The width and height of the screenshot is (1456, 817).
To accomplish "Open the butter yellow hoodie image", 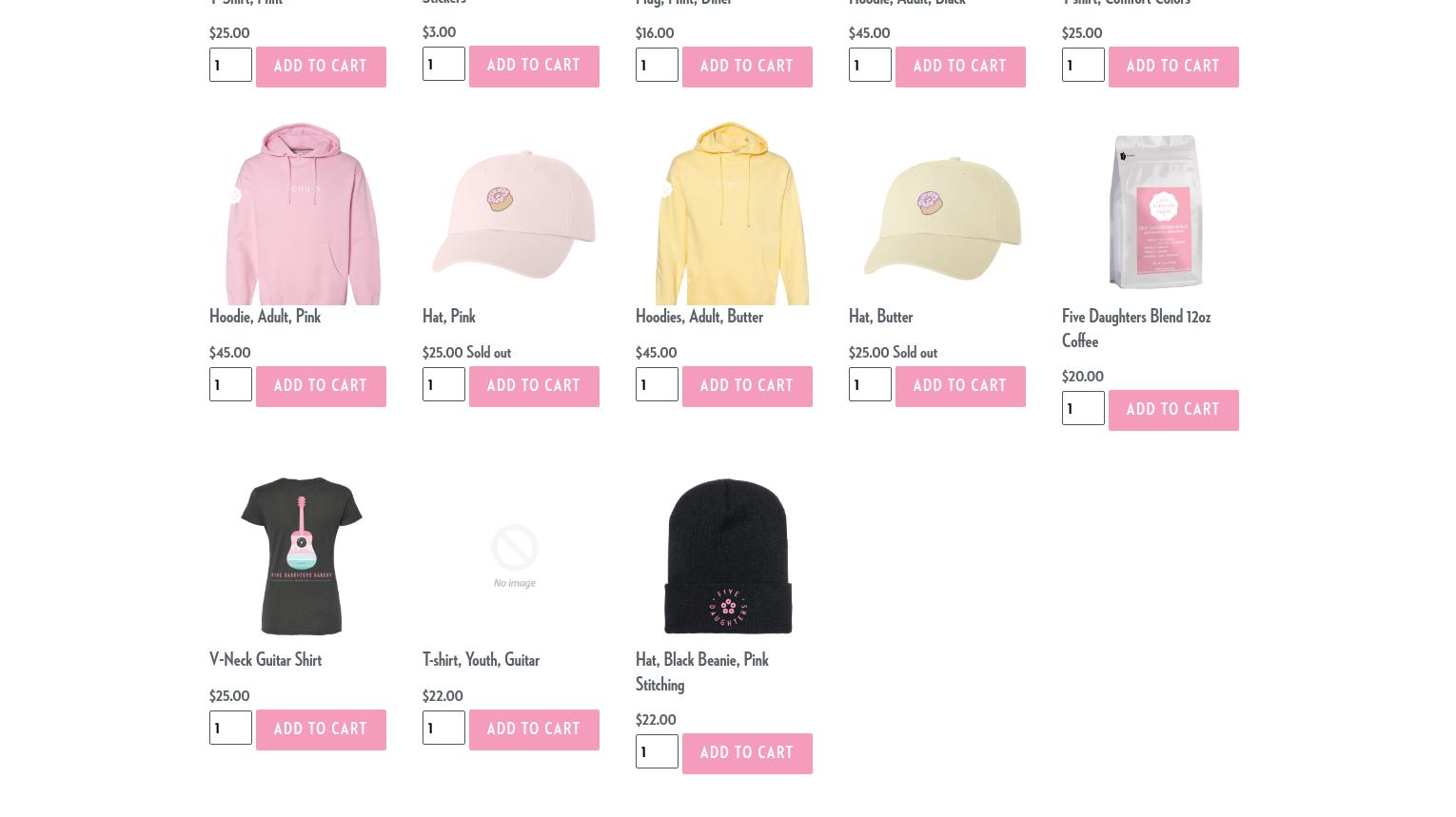I will coord(730,212).
